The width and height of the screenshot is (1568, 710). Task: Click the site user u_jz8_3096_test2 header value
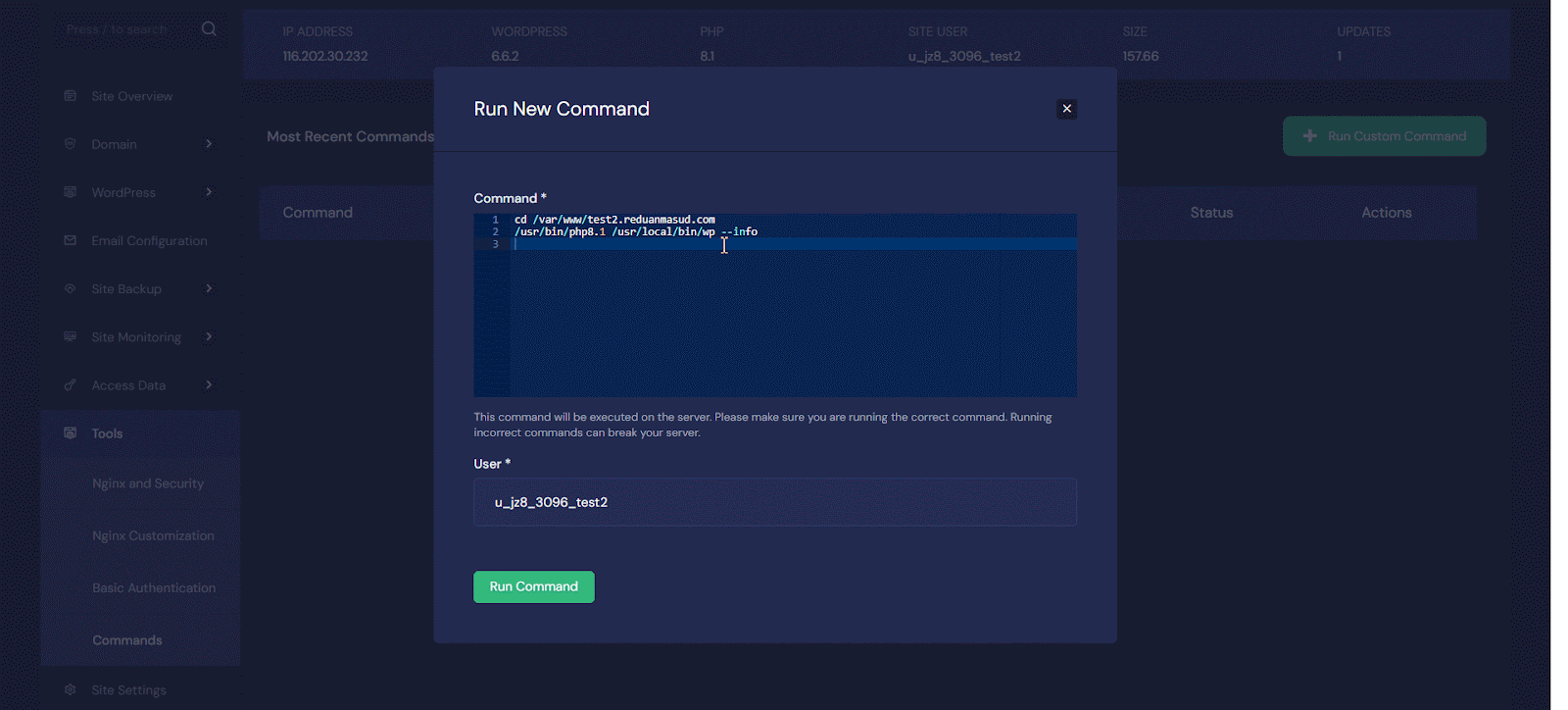pos(964,56)
